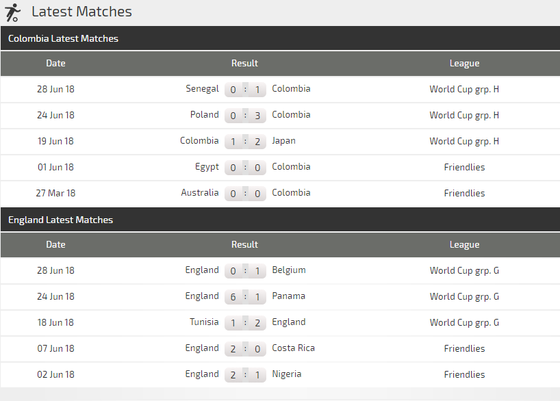
Task: Open the Colombia 1:2 Japan result
Action: click(245, 141)
